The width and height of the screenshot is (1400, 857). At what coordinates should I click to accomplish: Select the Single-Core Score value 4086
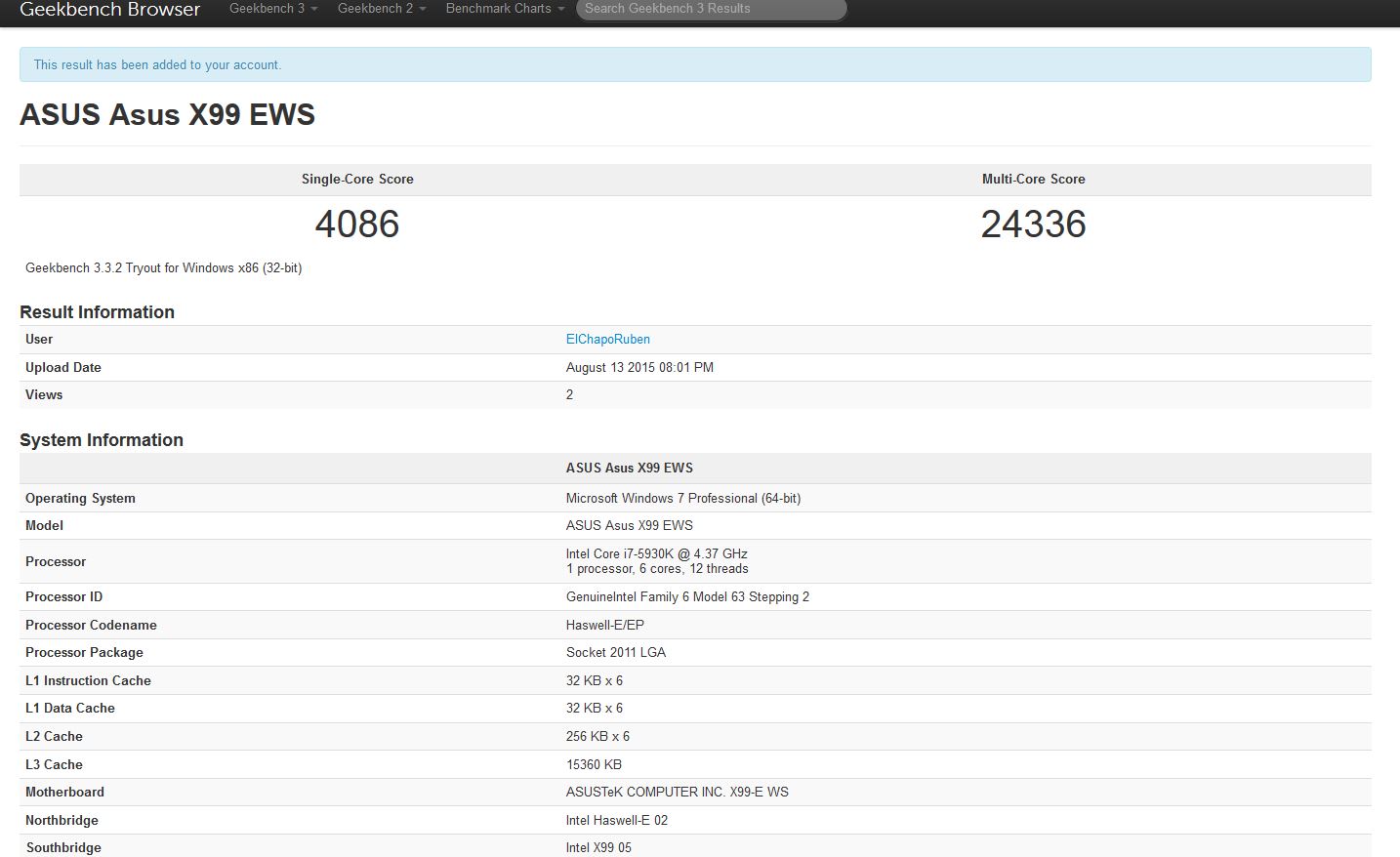(x=357, y=224)
